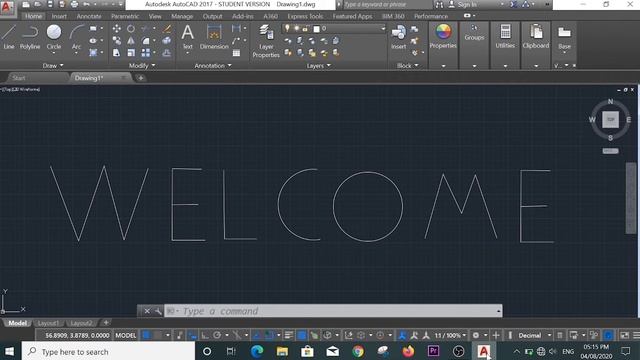This screenshot has width=640, height=360.
Task: Expand the Layers panel
Action: (x=318, y=66)
